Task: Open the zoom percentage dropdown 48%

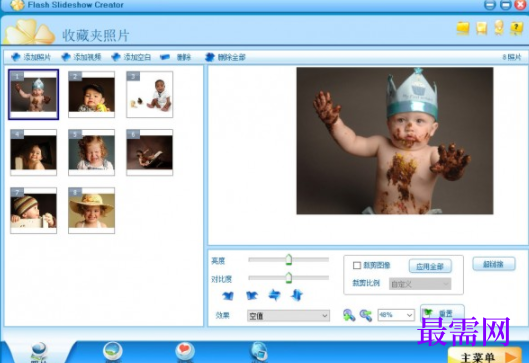Action: coord(396,315)
